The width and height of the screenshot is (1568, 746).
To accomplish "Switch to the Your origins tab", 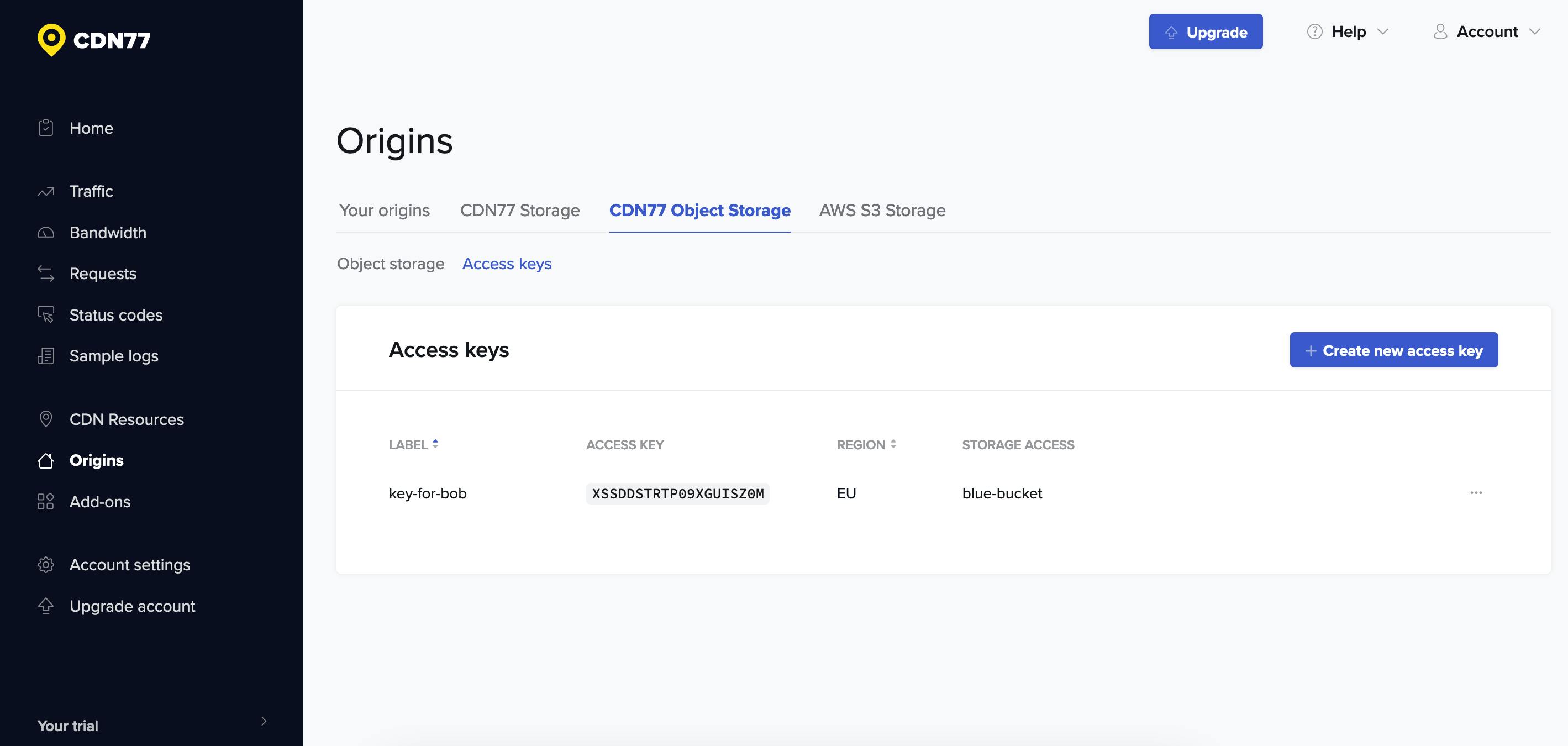I will pos(384,210).
